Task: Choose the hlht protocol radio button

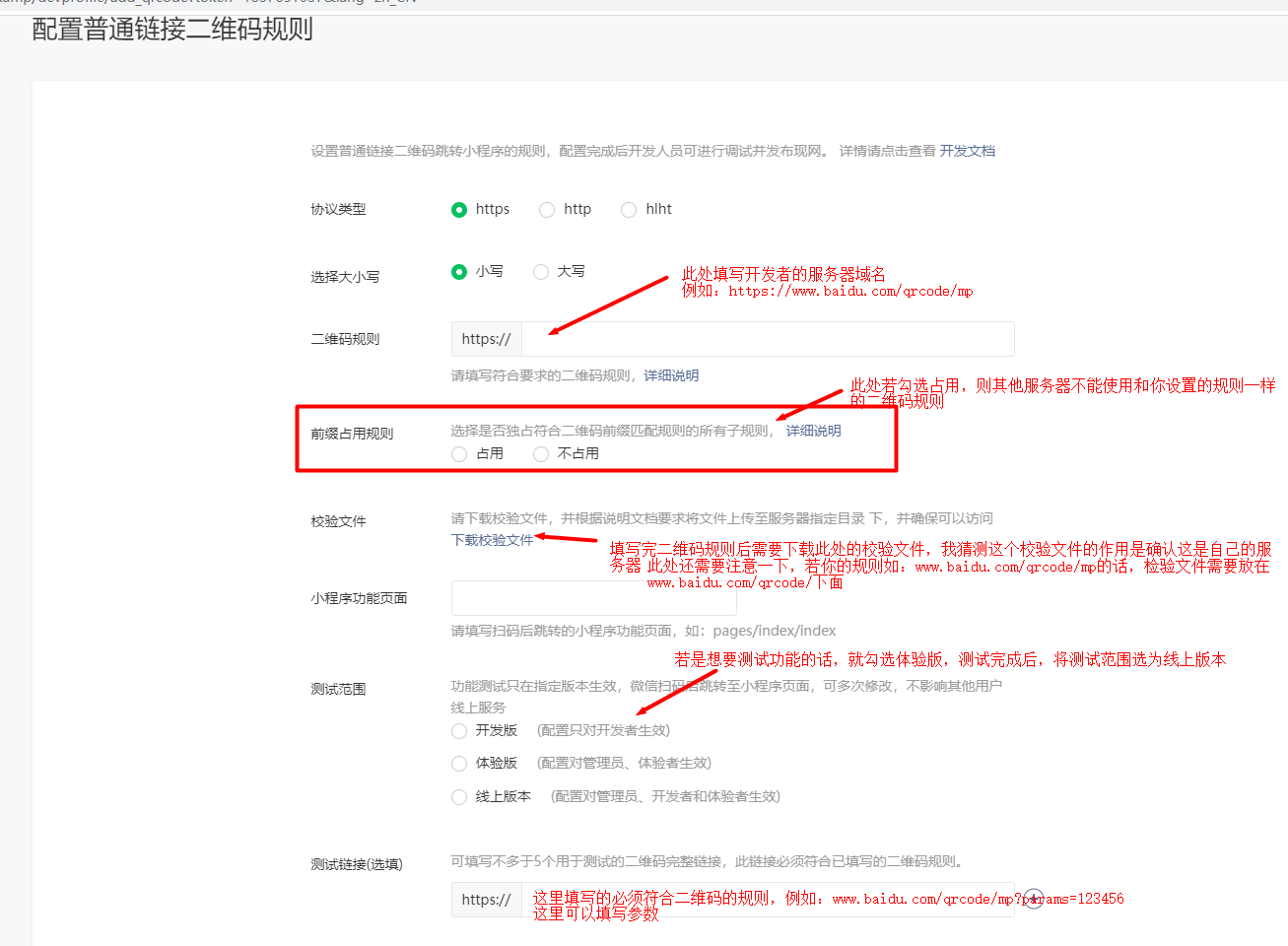Action: [x=629, y=210]
